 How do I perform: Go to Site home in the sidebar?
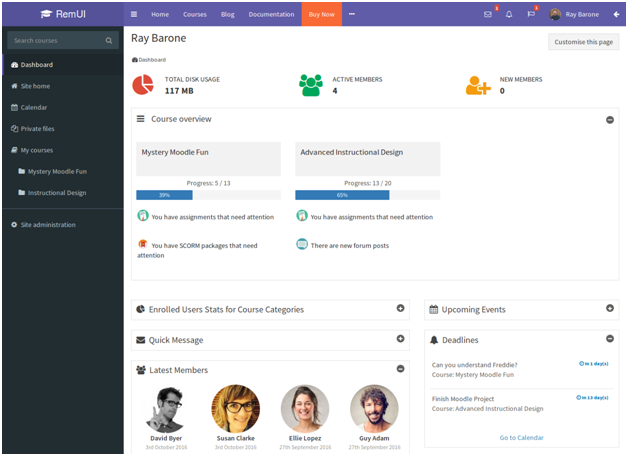[63, 86]
